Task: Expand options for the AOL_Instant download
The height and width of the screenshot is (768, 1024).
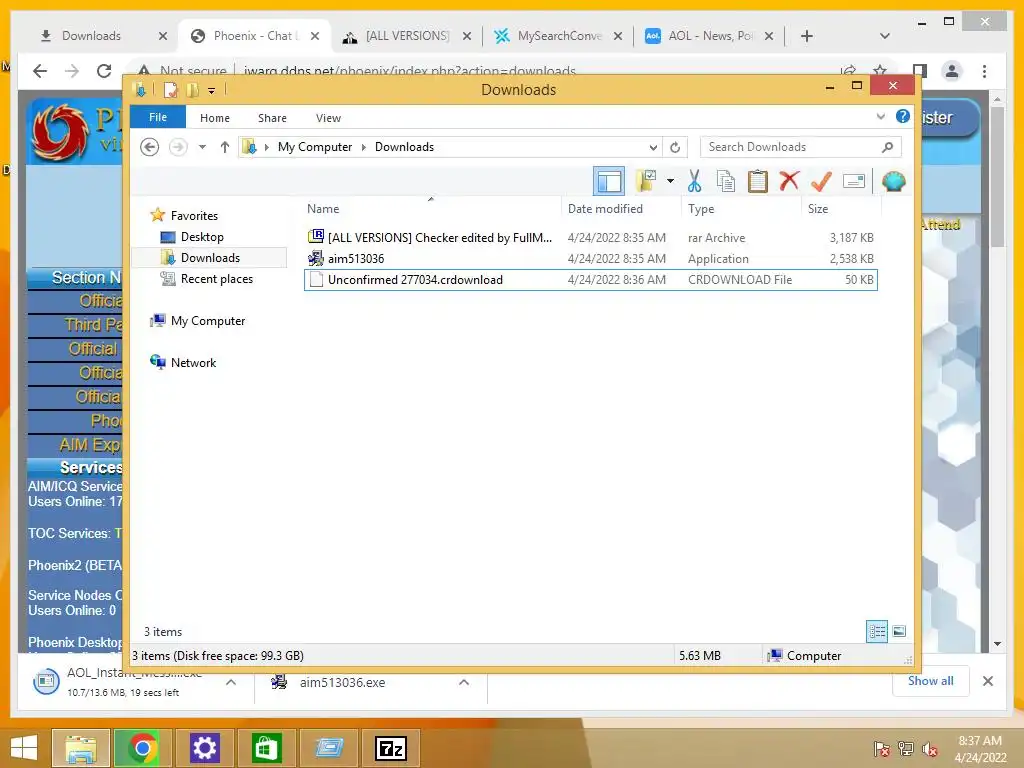Action: pos(231,682)
